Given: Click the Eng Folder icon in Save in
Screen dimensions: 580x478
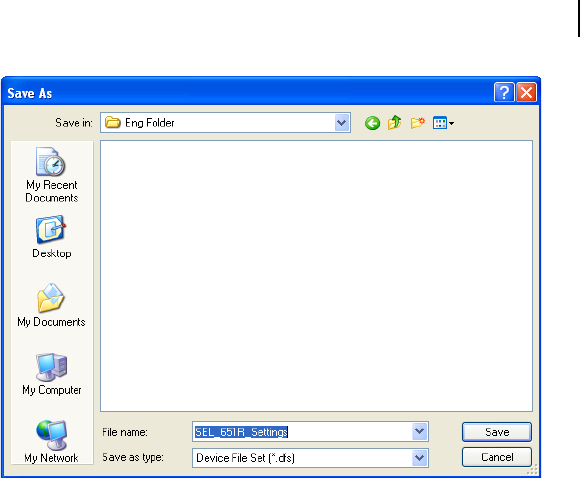Looking at the screenshot, I should tap(112, 122).
